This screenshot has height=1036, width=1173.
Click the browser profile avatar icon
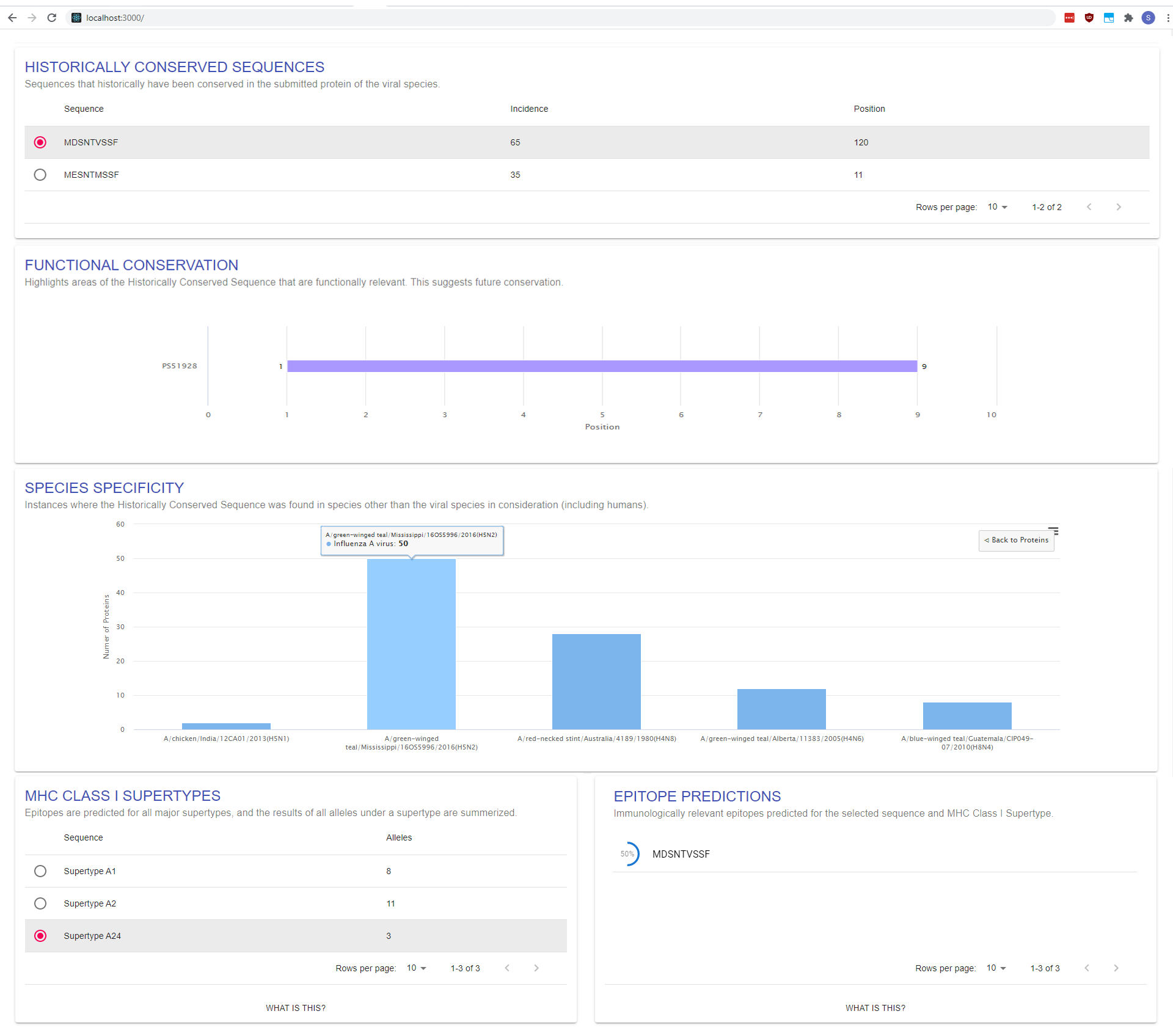(x=1148, y=18)
